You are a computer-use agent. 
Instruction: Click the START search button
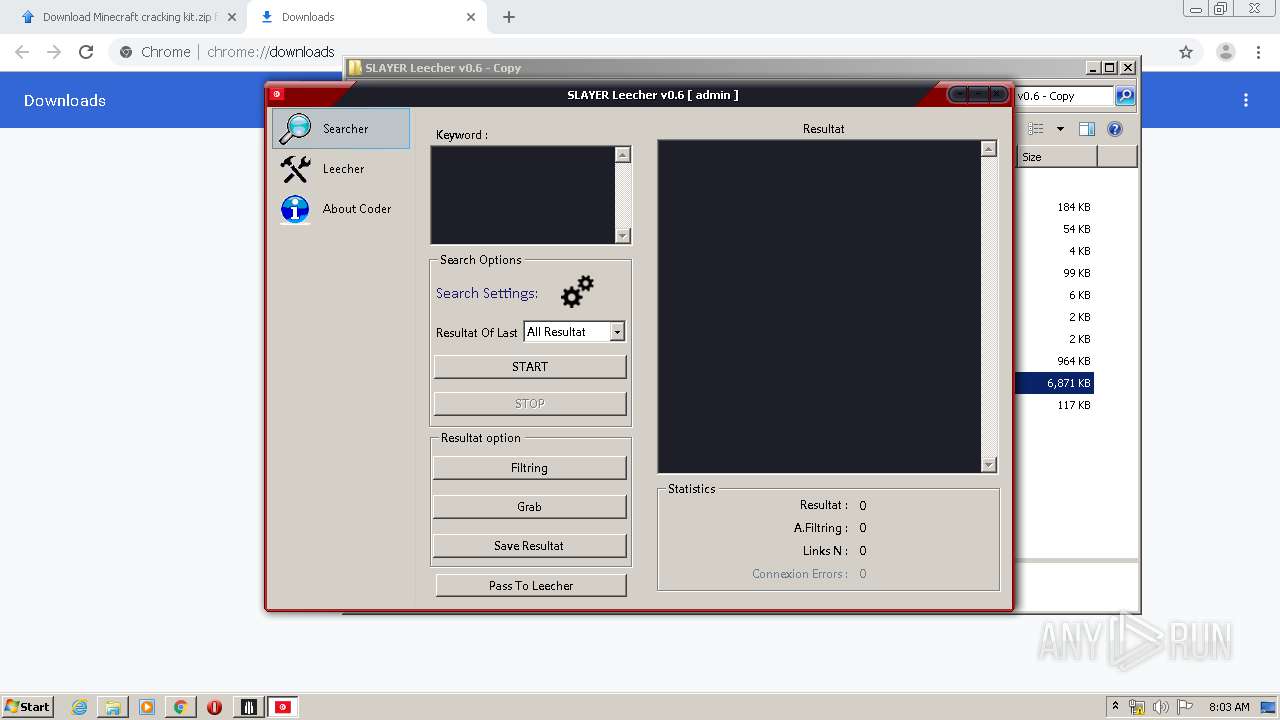pyautogui.click(x=530, y=367)
